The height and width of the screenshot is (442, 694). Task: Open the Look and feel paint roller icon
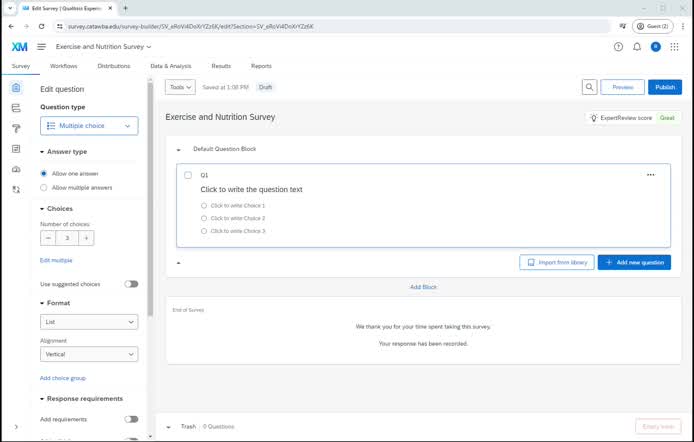[x=16, y=128]
